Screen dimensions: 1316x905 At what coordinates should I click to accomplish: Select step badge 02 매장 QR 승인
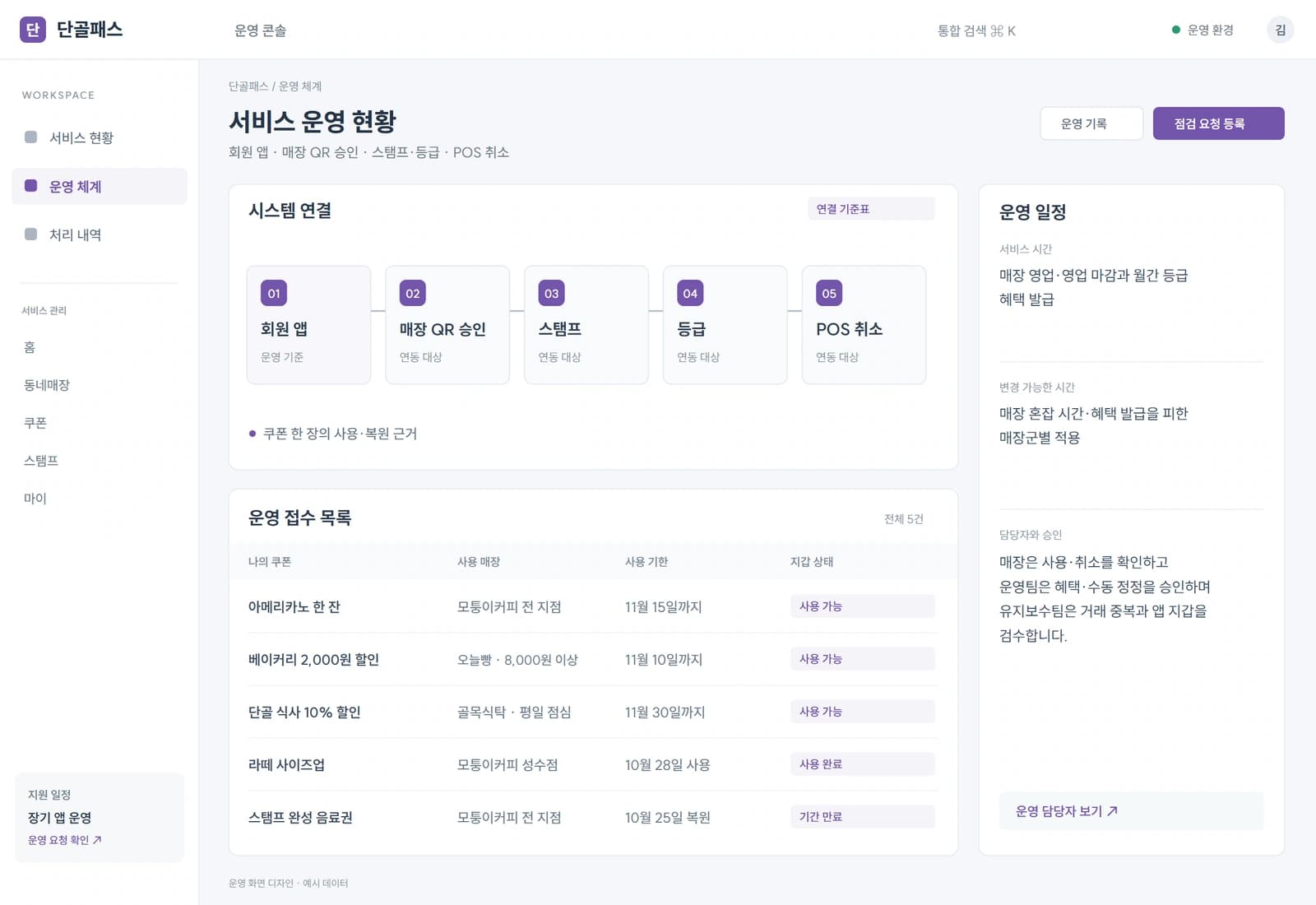point(413,294)
